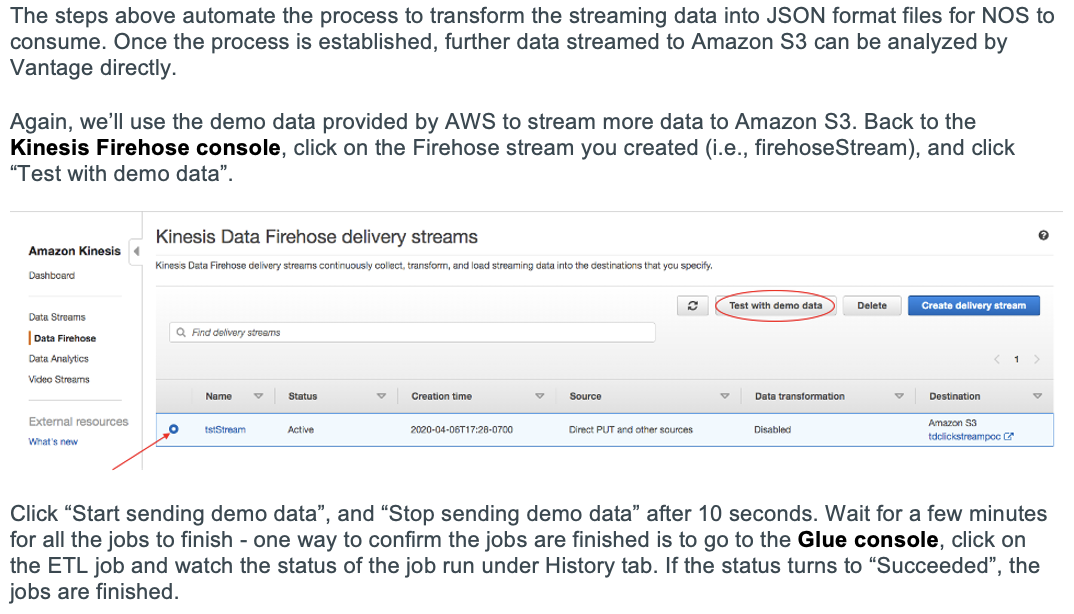
Task: Click the external link icon beside tdclickstreampoc
Action: coord(1008,437)
